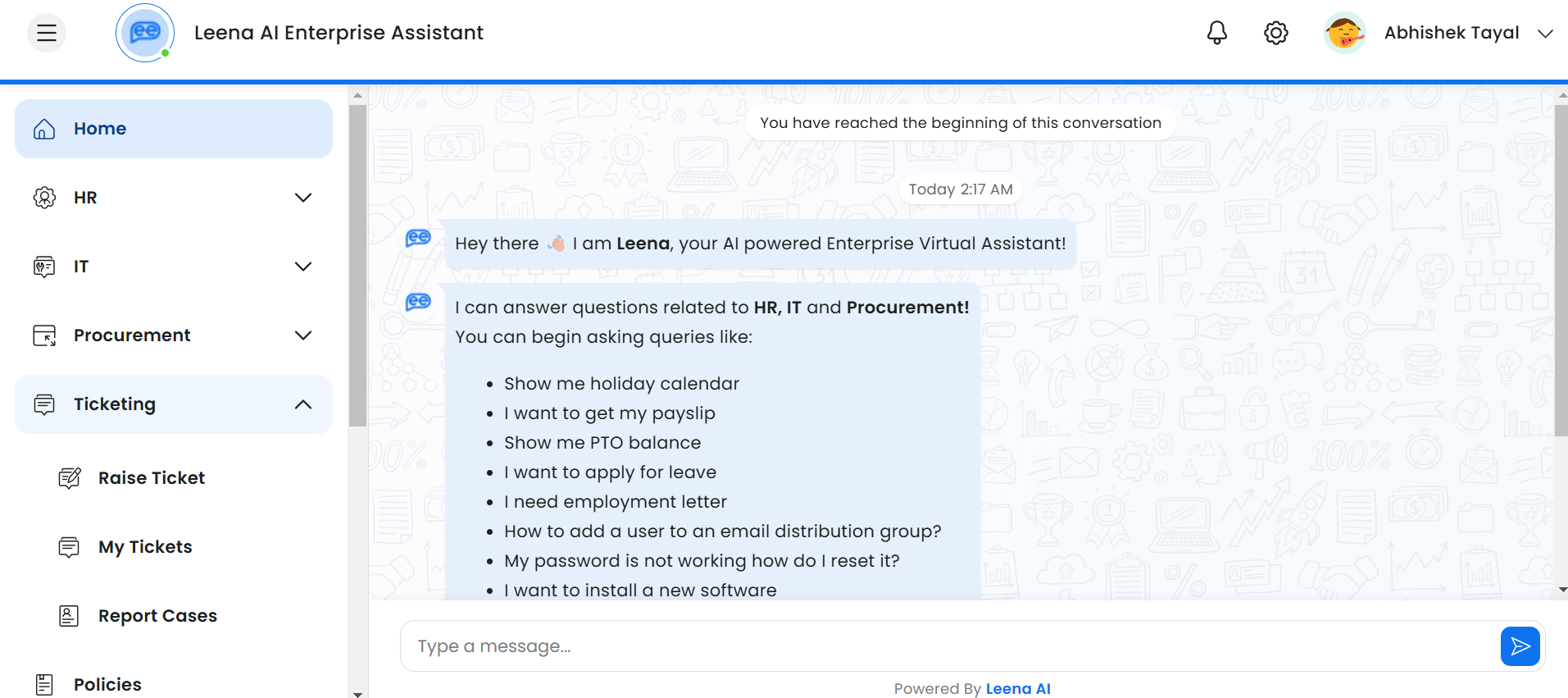Click the Policies document icon

44,684
